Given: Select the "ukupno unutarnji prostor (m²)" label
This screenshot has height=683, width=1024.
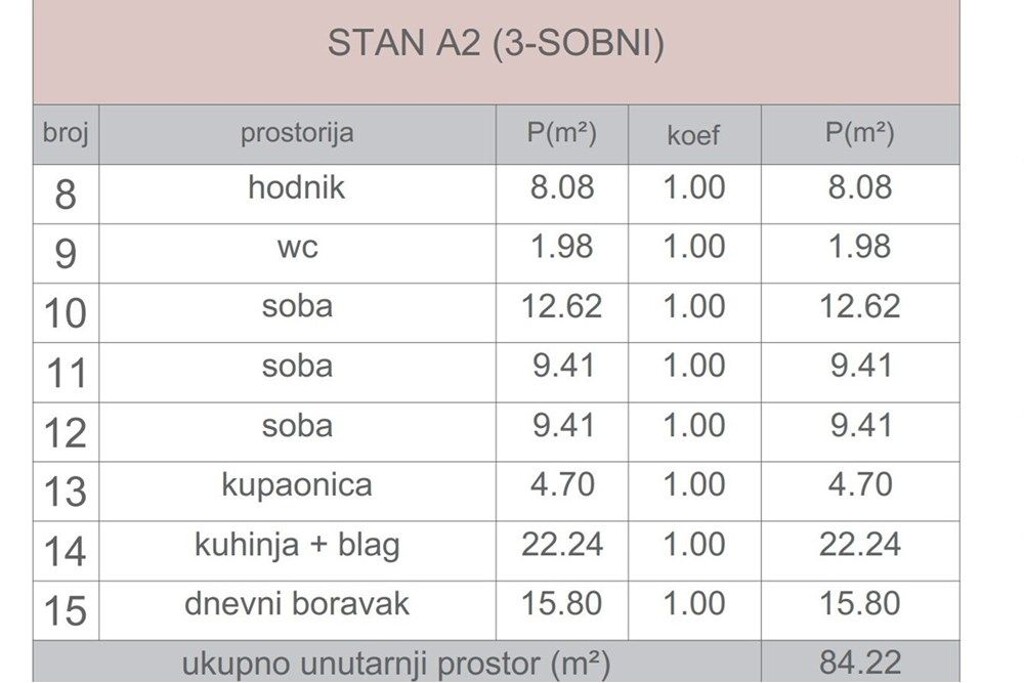Looking at the screenshot, I should click(396, 663).
